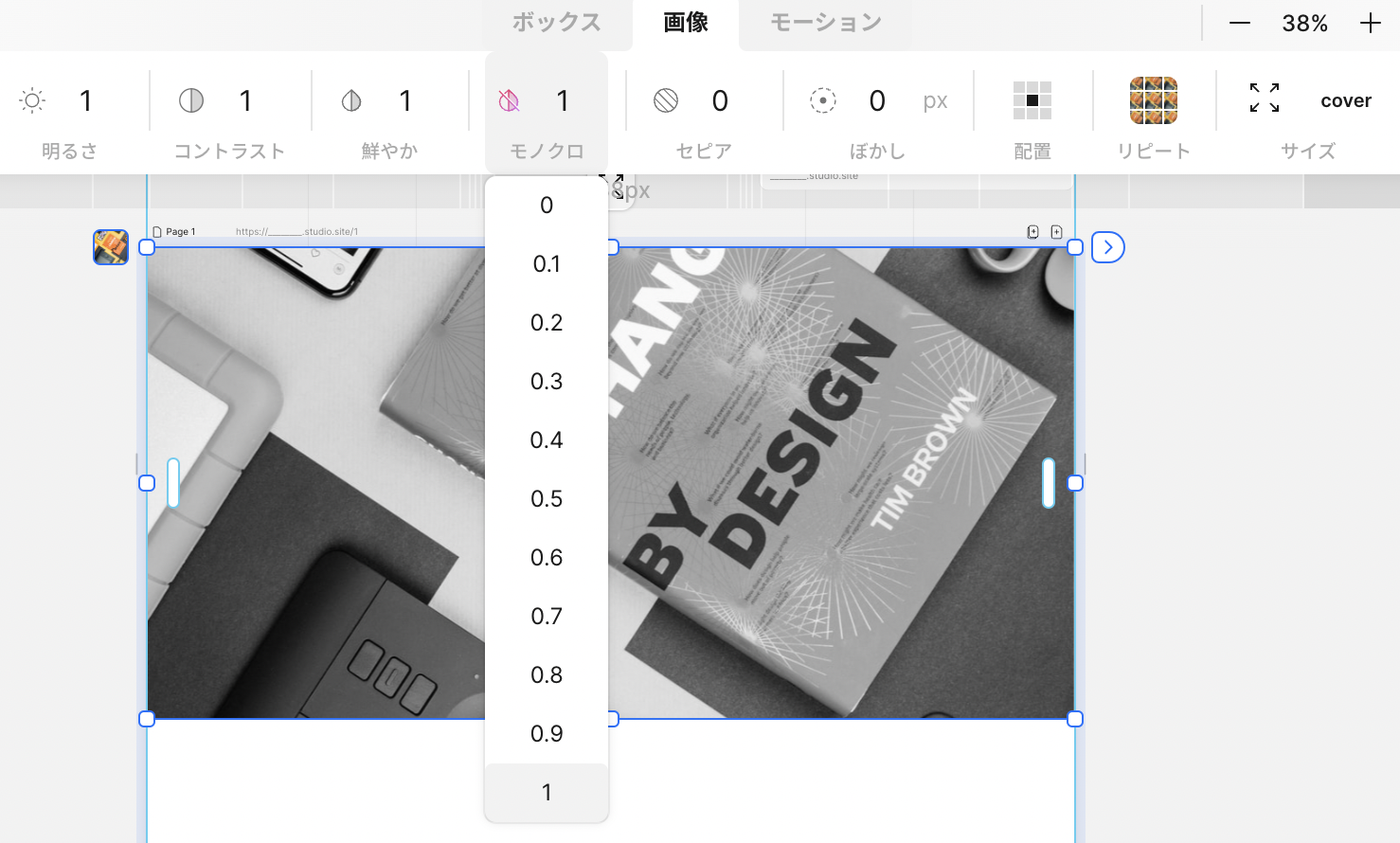Click the bottom-left selection handle
The height and width of the screenshot is (843, 1400).
(147, 719)
